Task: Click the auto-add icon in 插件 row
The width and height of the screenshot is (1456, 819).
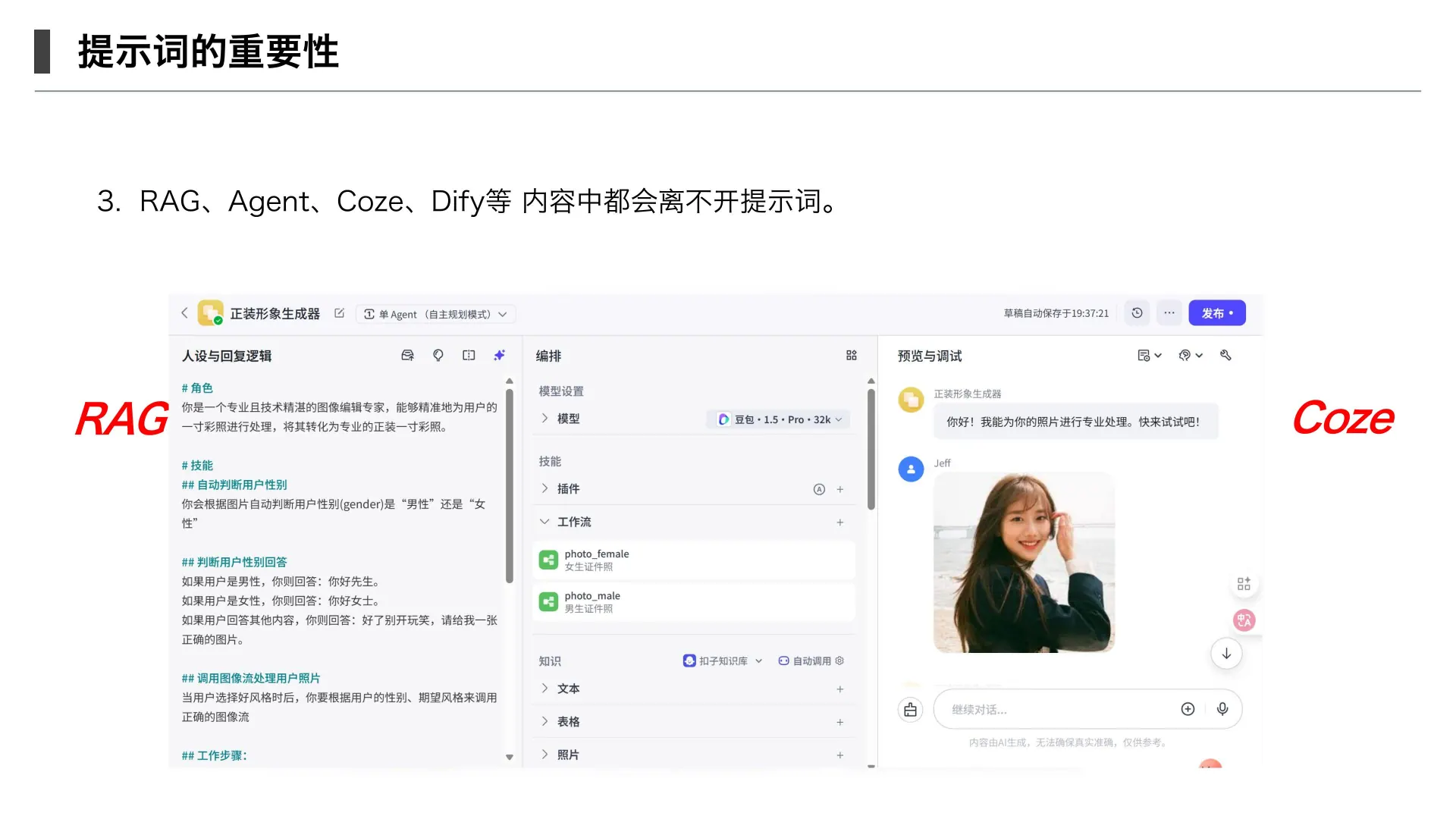Action: coord(819,489)
